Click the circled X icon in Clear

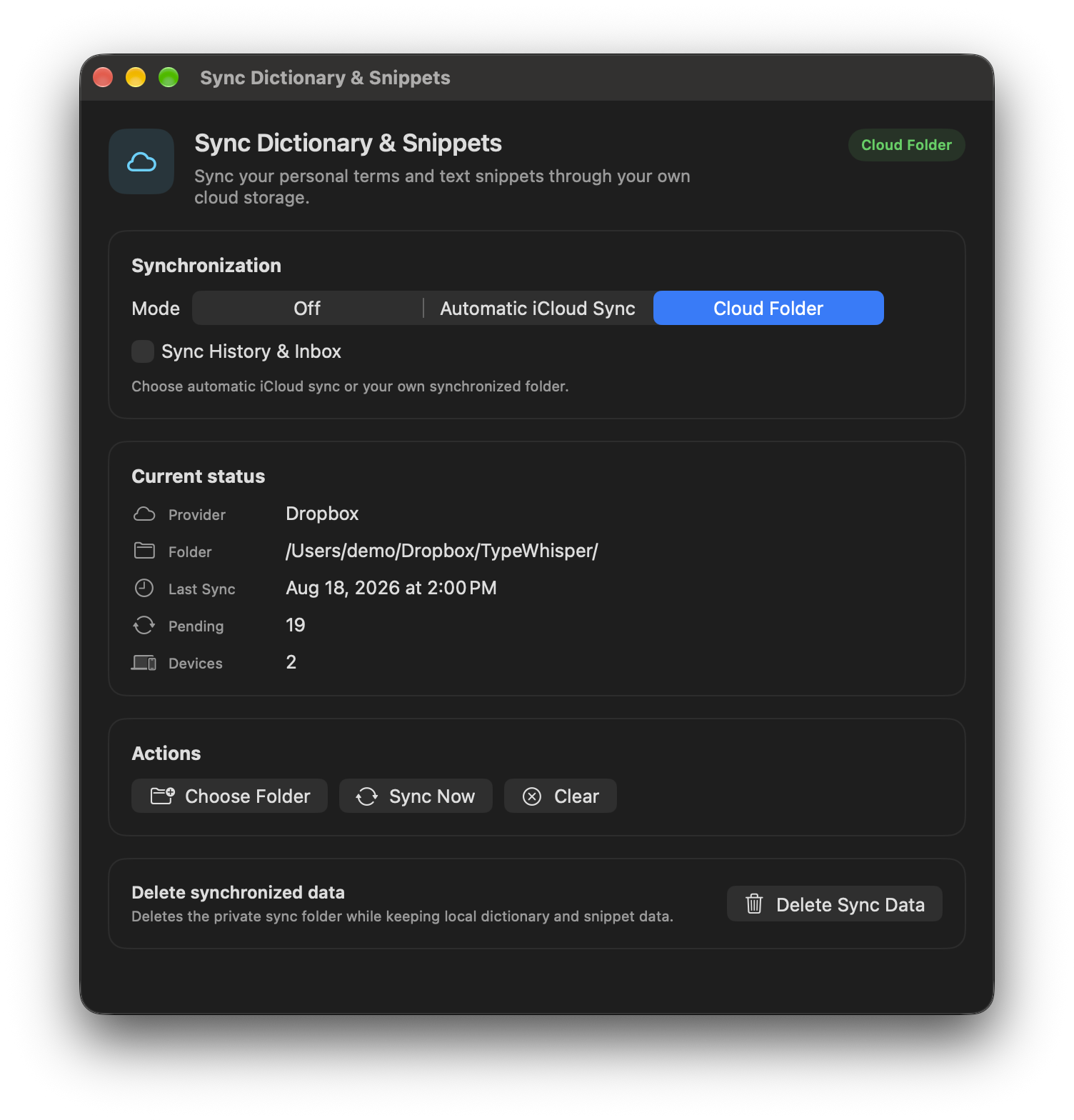[532, 796]
